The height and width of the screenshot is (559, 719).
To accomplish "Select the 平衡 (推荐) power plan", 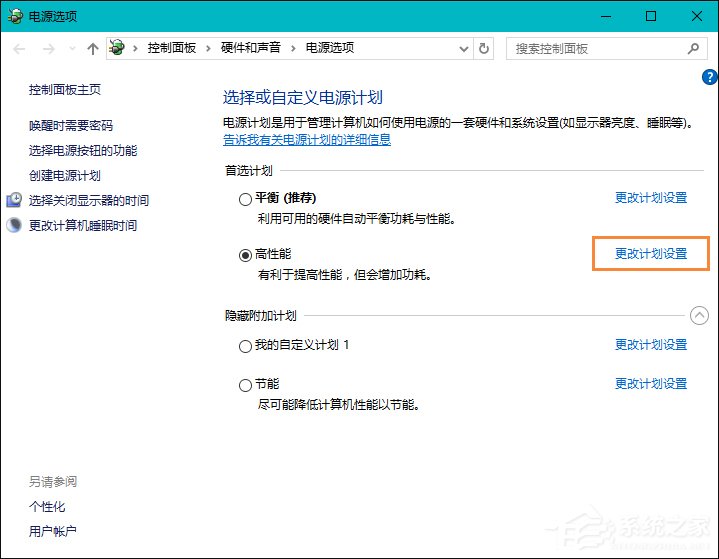I will pos(245,199).
